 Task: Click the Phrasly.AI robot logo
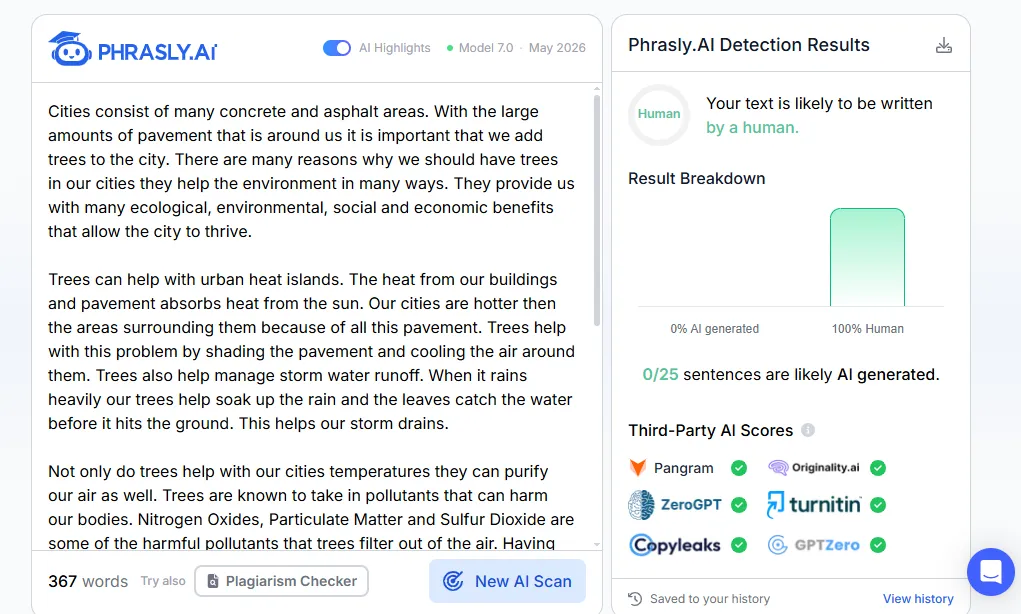(70, 49)
